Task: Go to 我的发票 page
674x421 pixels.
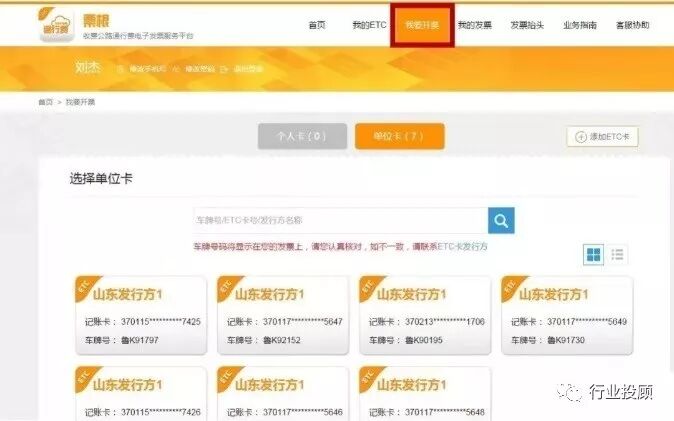Action: click(475, 25)
